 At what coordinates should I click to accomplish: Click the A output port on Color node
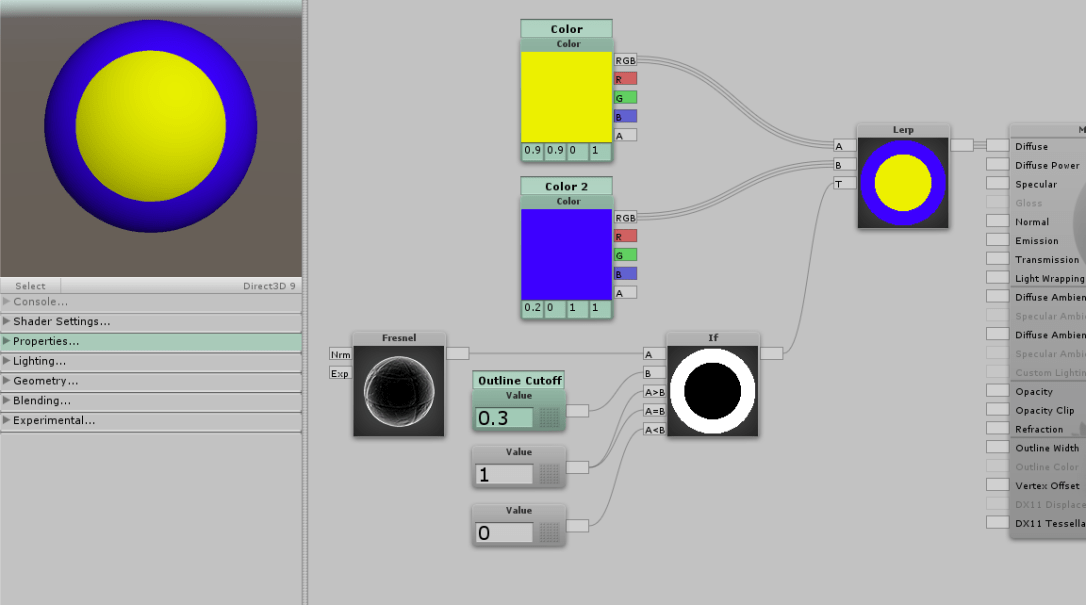click(x=623, y=134)
